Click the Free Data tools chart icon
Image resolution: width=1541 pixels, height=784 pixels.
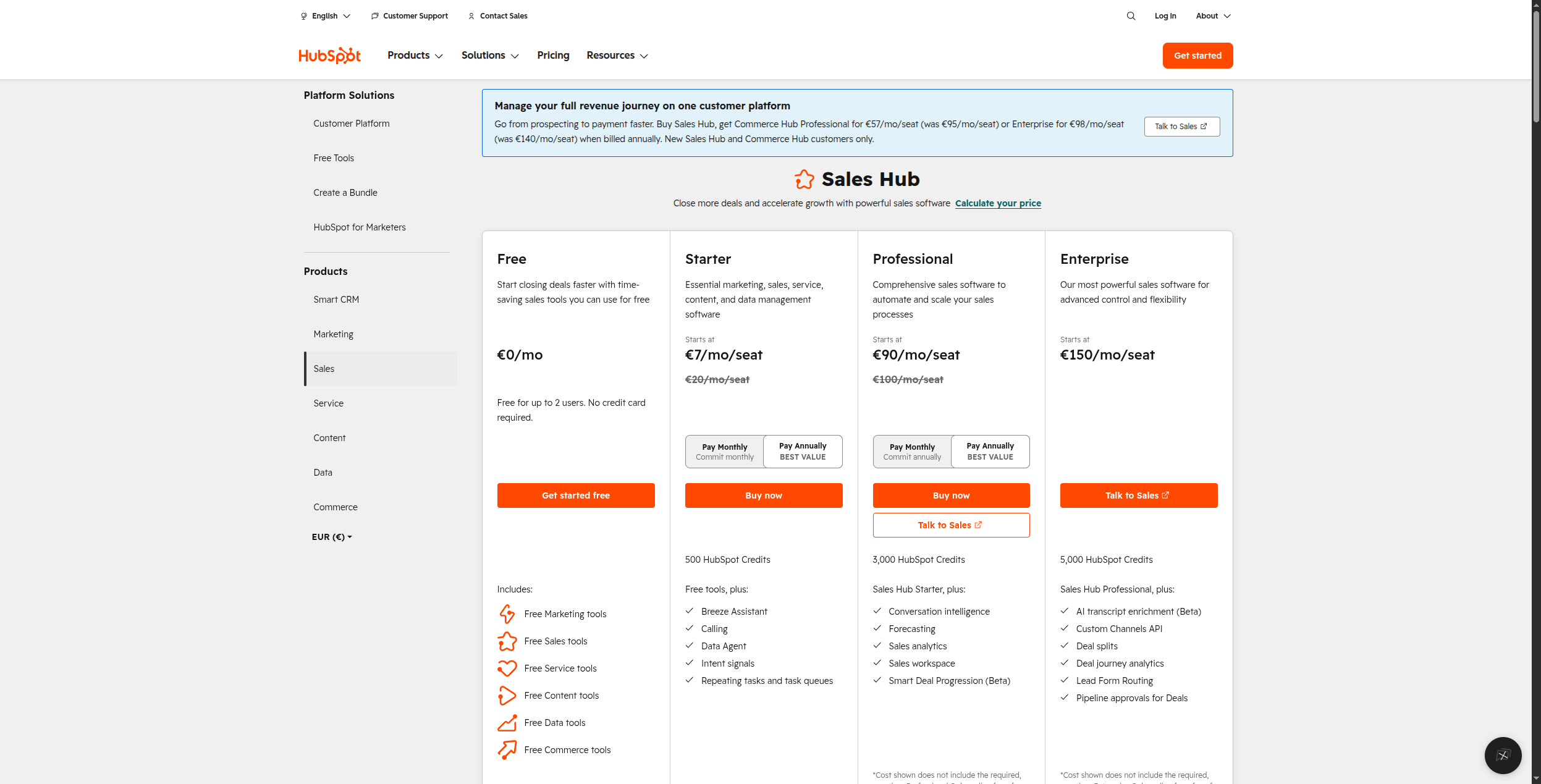507,723
